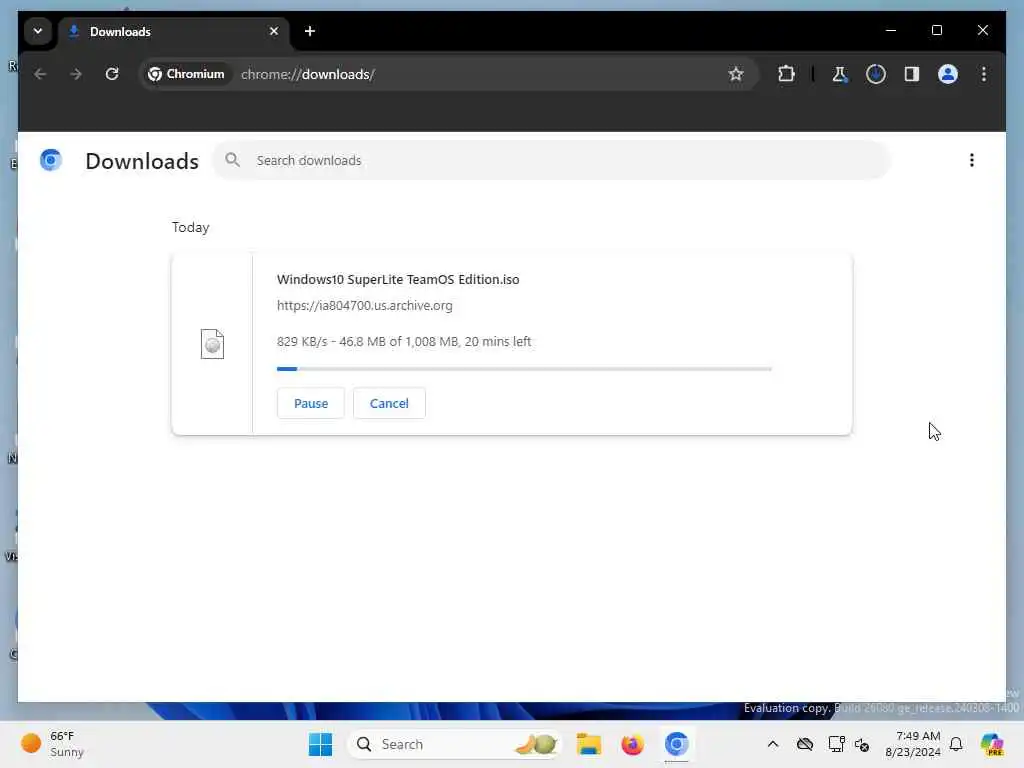This screenshot has height=768, width=1024.
Task: Open the downloads page more actions menu
Action: pyautogui.click(x=972, y=160)
